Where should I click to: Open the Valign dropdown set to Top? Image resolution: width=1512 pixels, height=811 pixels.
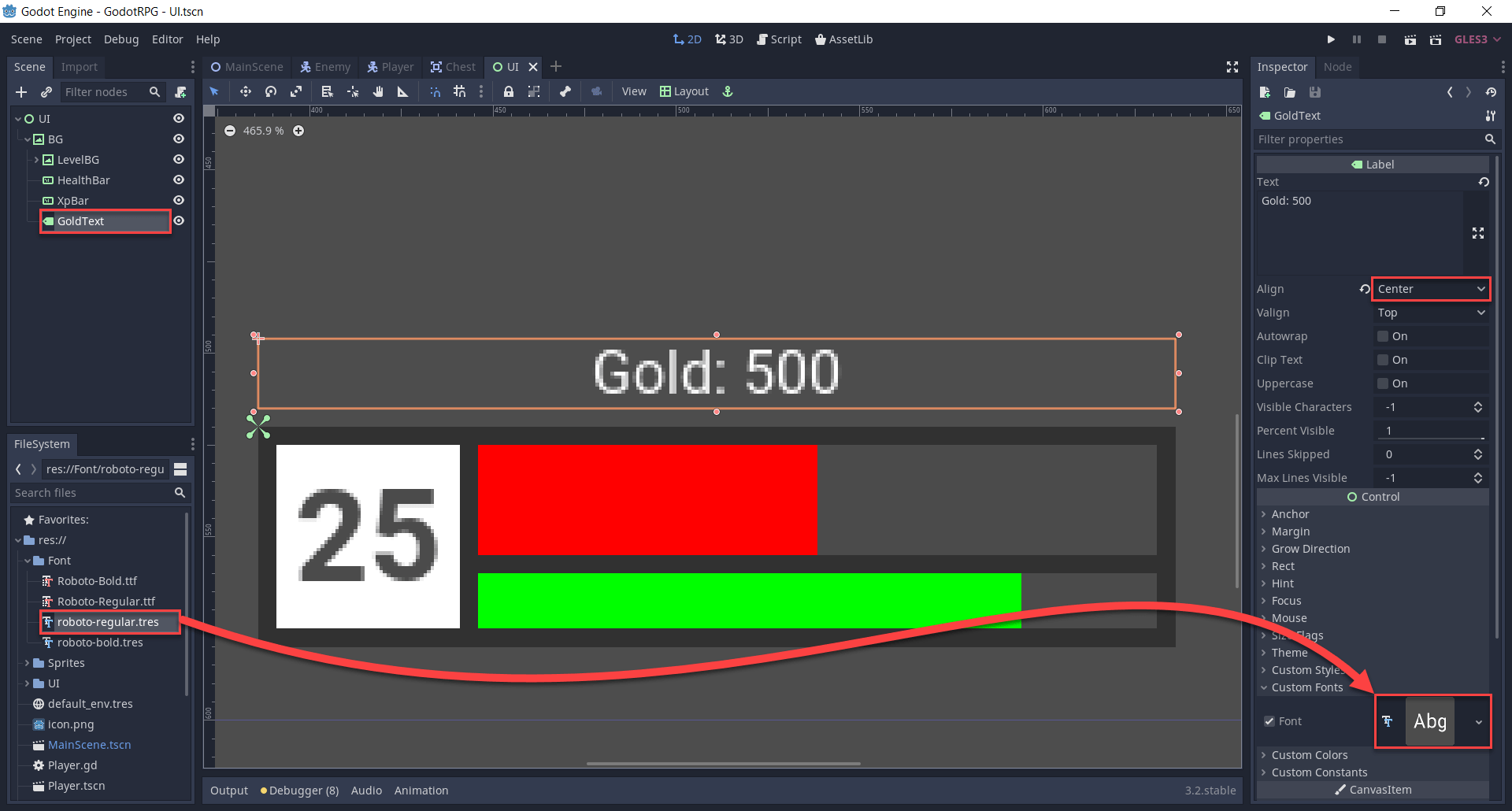click(1430, 313)
